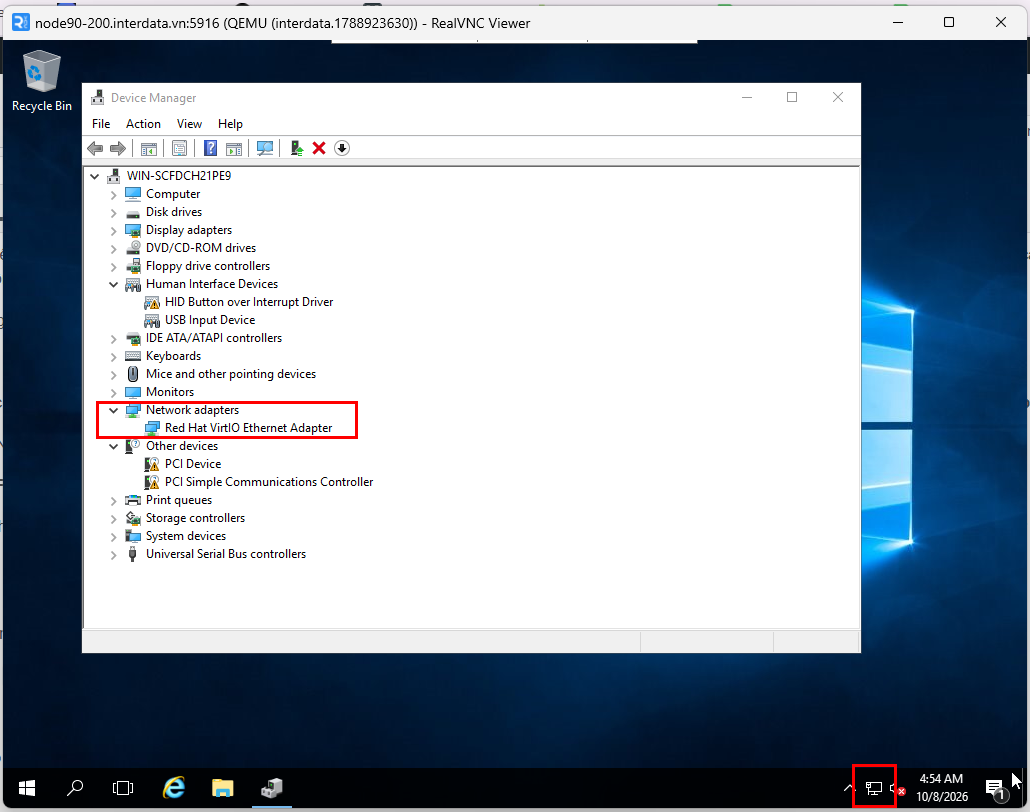Expand the Keyboards category chevron
Image resolution: width=1030 pixels, height=812 pixels.
114,357
